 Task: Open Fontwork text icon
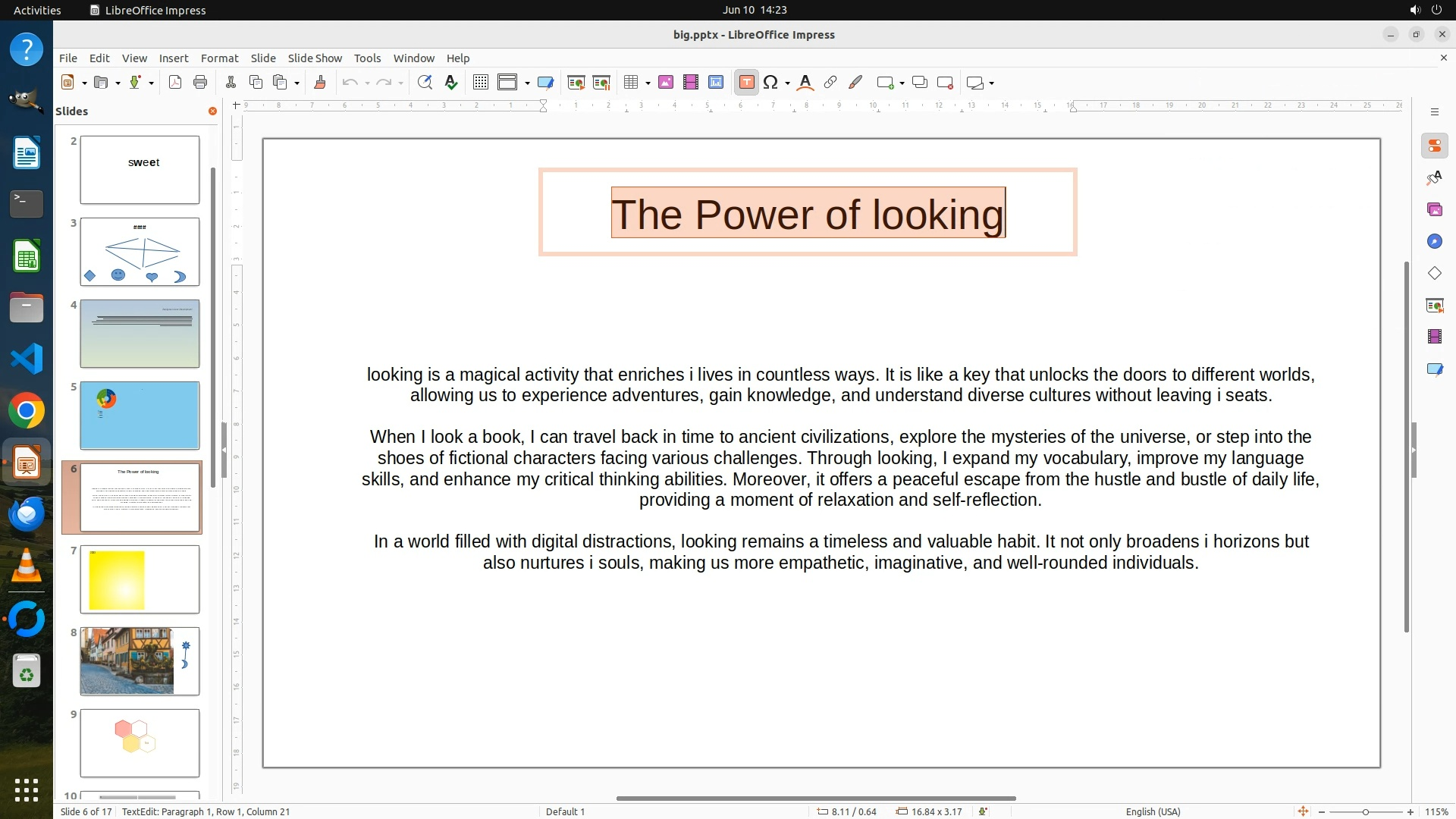pyautogui.click(x=805, y=83)
